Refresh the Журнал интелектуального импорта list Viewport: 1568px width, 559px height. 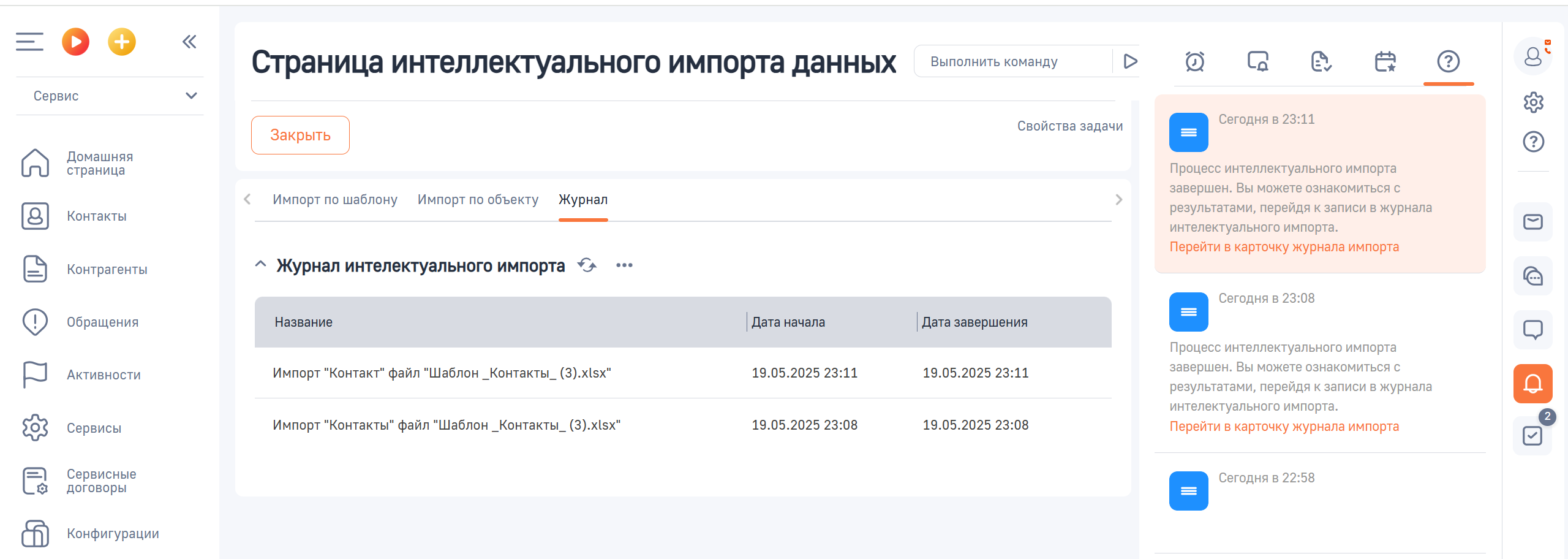tap(586, 265)
